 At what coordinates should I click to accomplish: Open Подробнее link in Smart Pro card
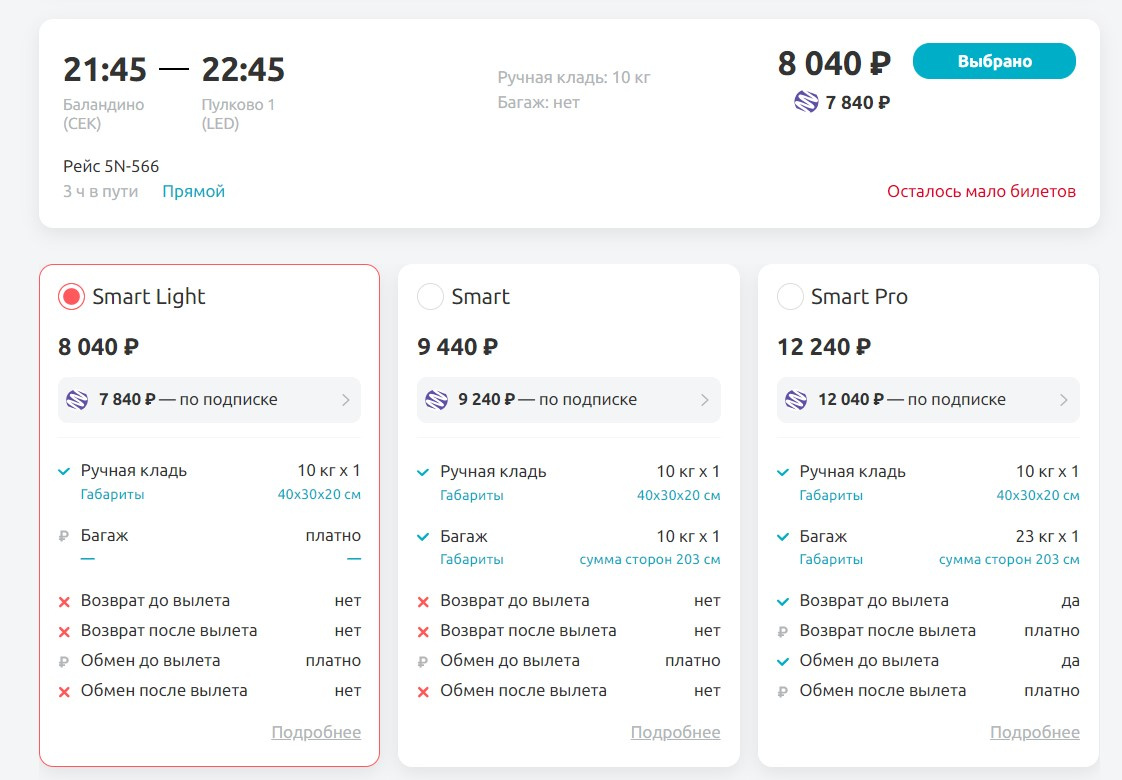pos(1035,732)
